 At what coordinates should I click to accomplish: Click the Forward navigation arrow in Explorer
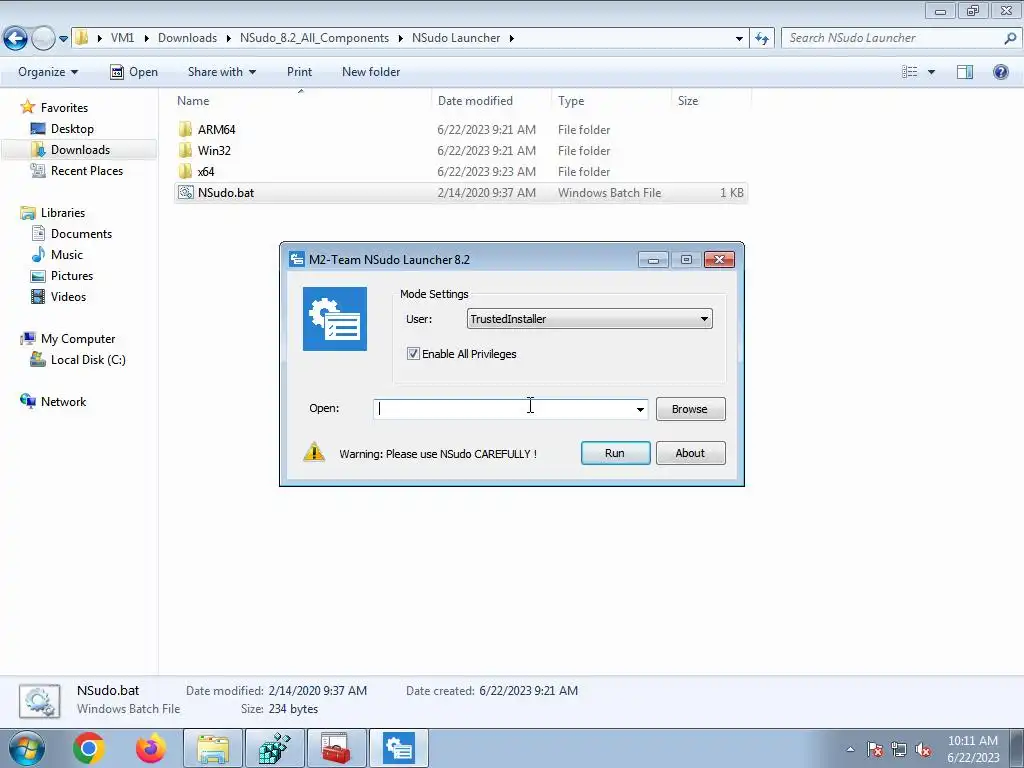[43, 39]
